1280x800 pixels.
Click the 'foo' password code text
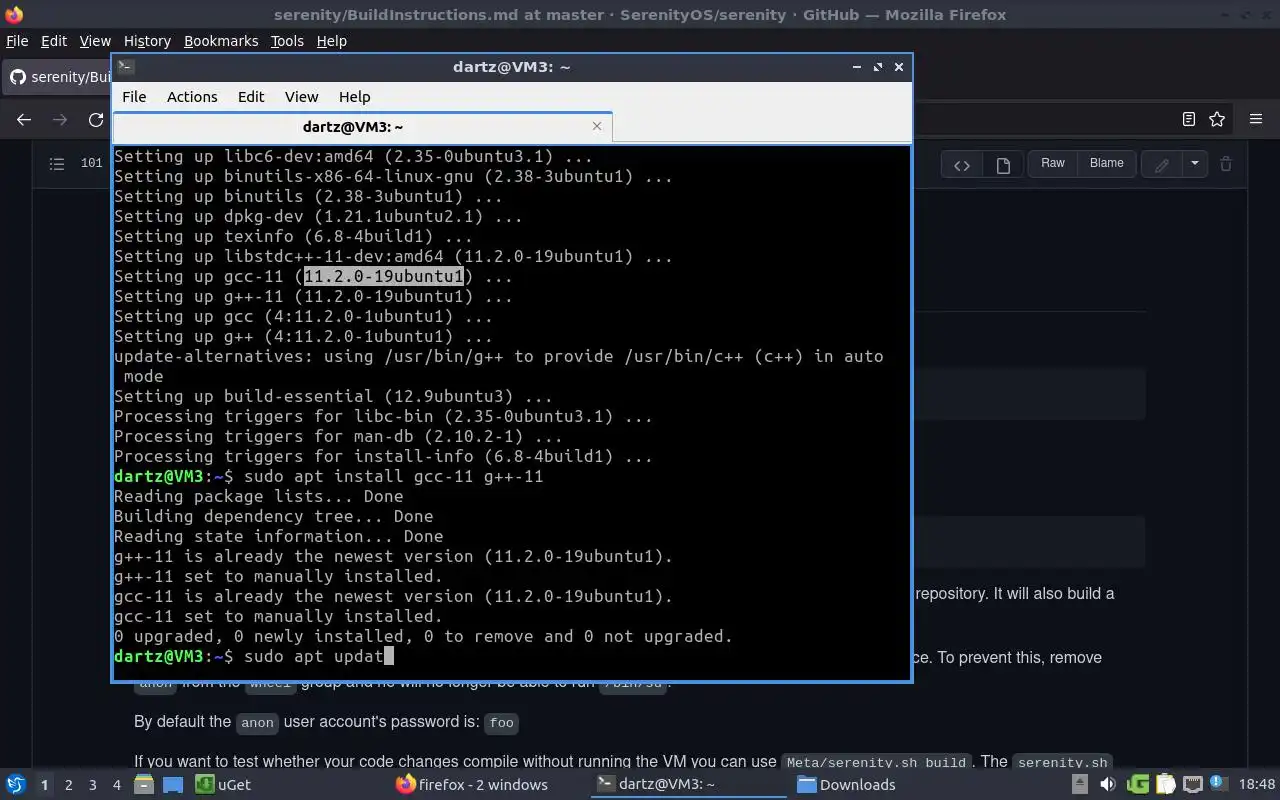[502, 722]
